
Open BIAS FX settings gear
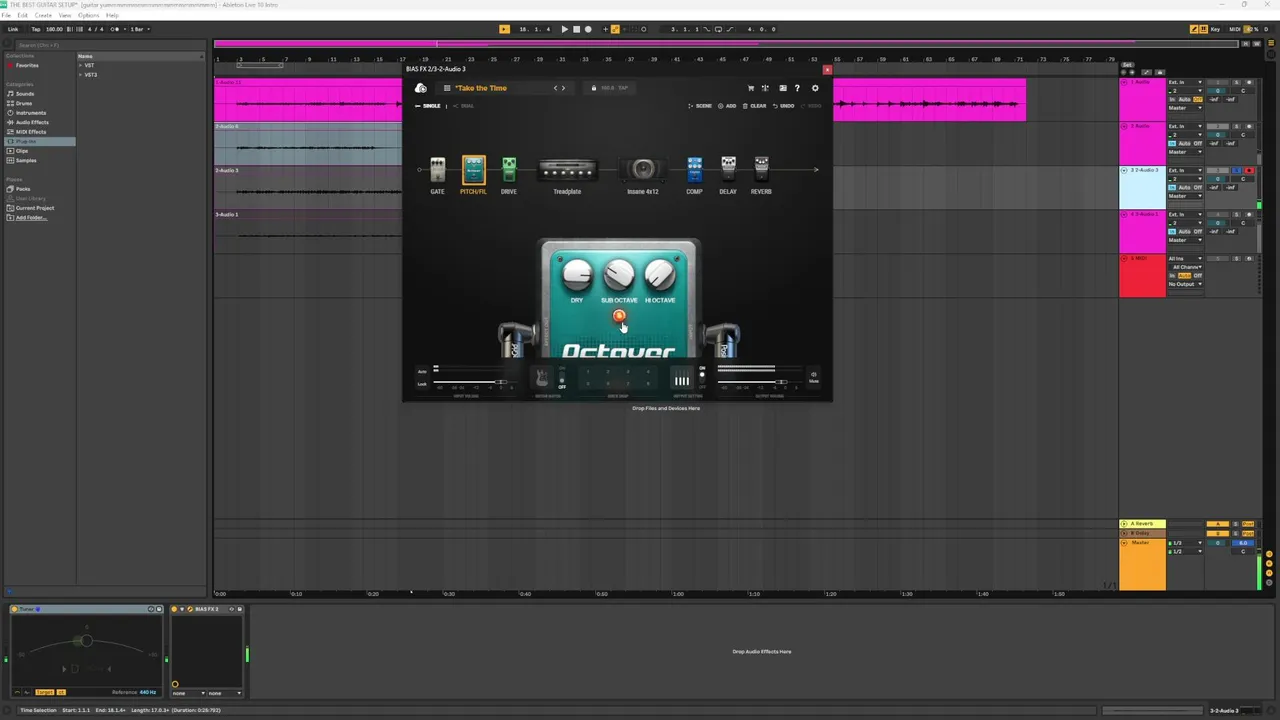pyautogui.click(x=815, y=88)
